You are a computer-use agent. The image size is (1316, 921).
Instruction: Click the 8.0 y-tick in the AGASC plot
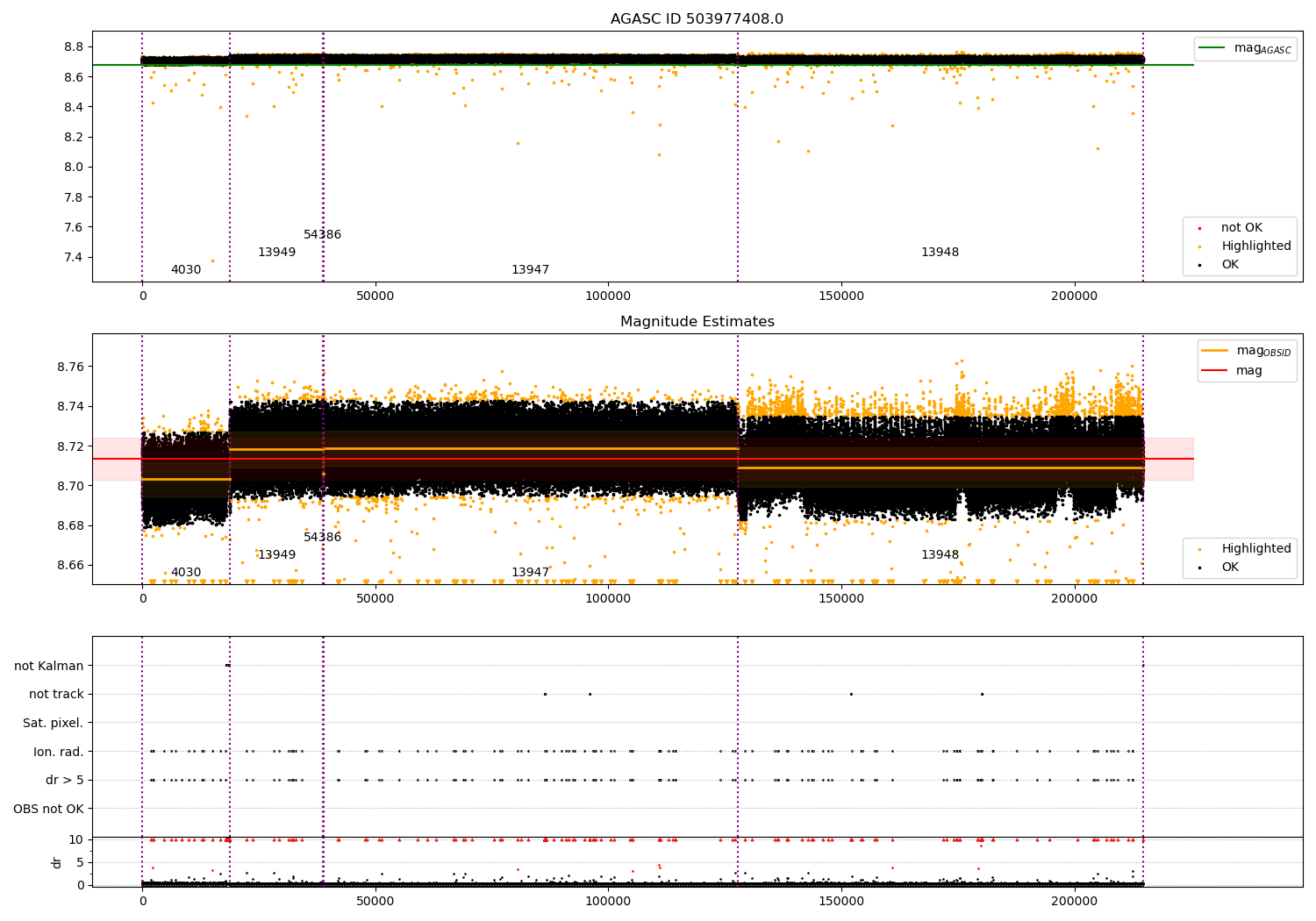(74, 167)
